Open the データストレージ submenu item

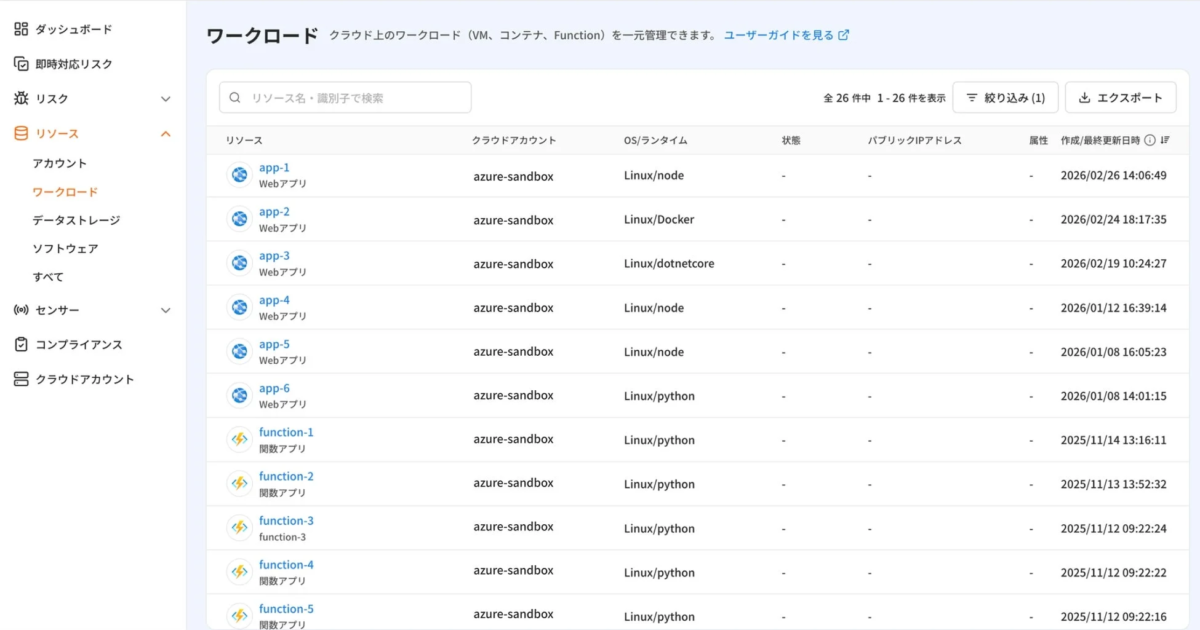(76, 220)
